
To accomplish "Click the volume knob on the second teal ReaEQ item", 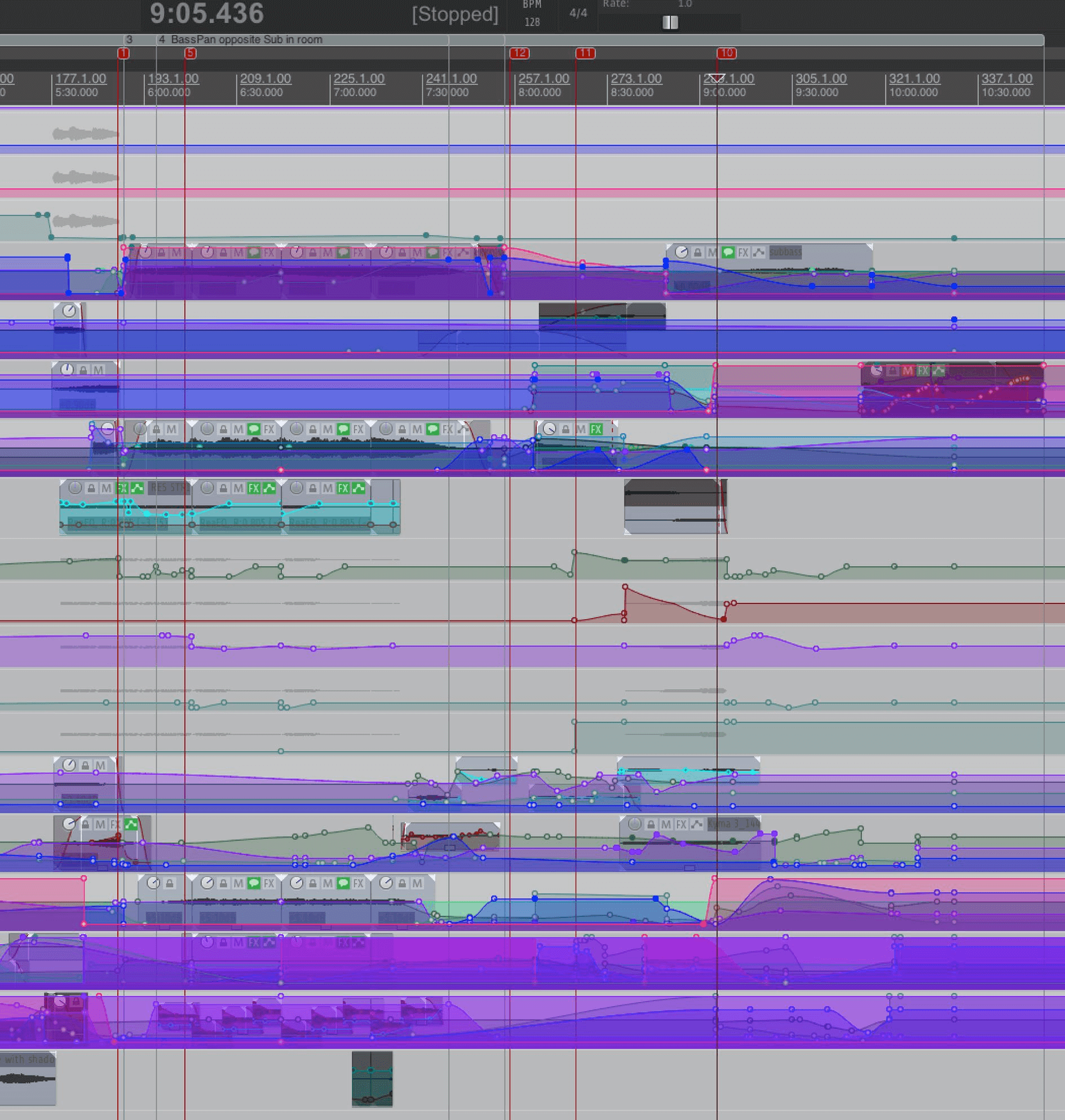I will point(207,487).
